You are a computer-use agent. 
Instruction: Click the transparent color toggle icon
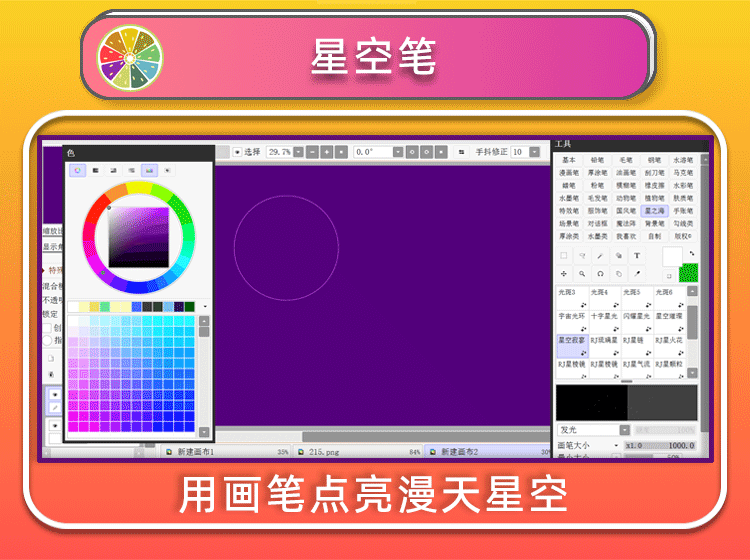(669, 276)
